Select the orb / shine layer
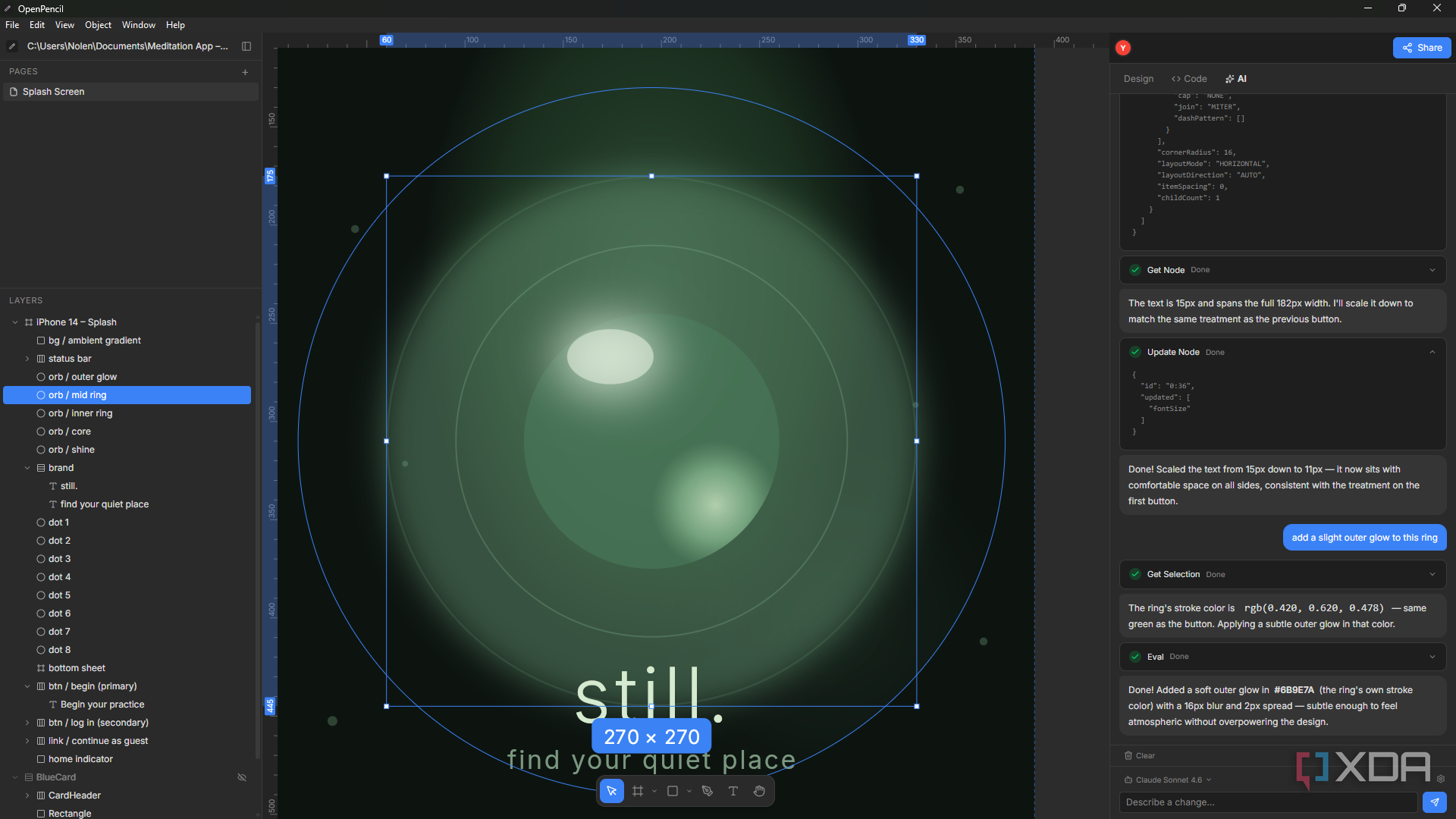Image resolution: width=1456 pixels, height=819 pixels. coord(127,450)
